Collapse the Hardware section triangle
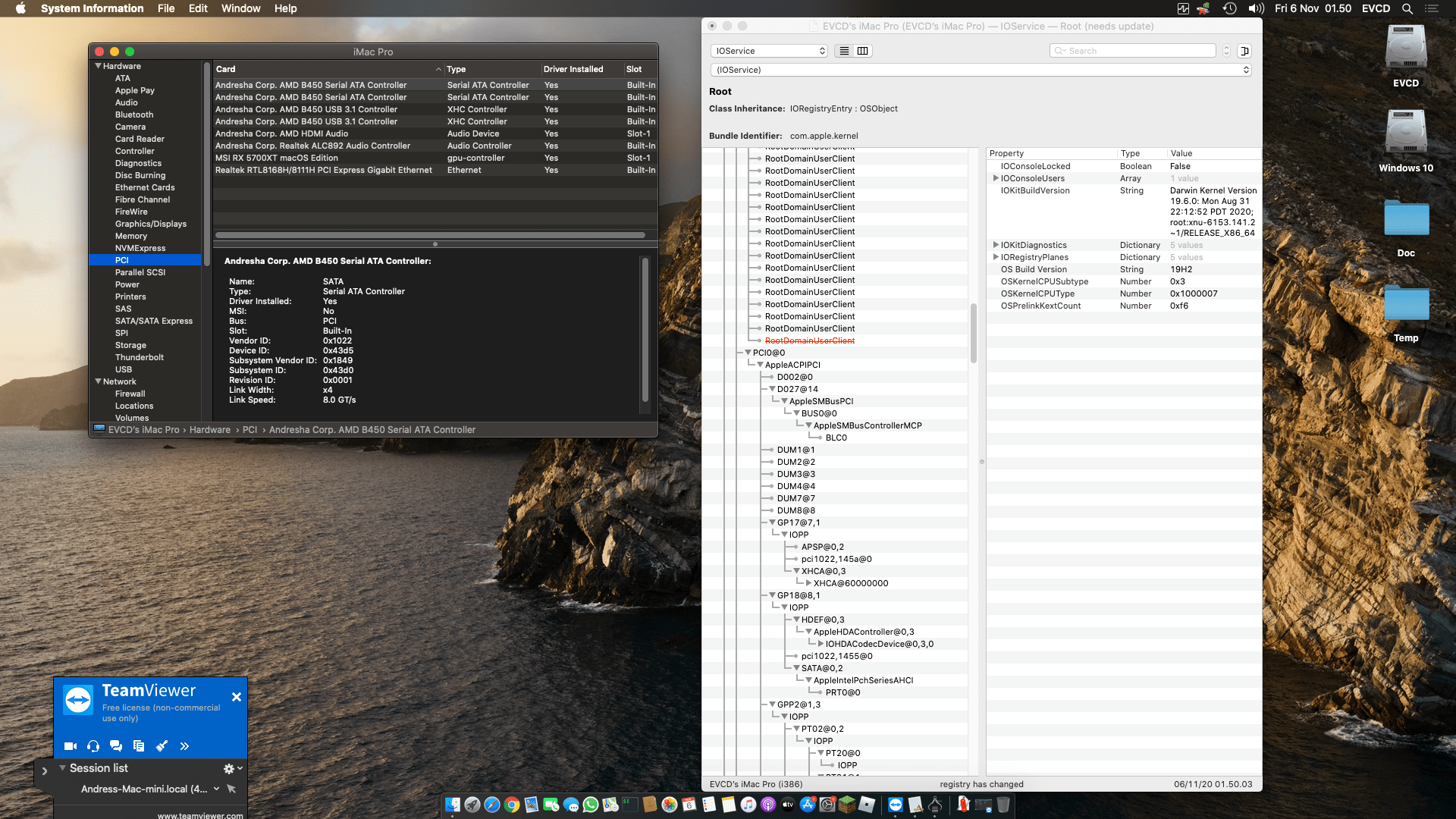Screen dimensions: 1456x819 (98, 66)
